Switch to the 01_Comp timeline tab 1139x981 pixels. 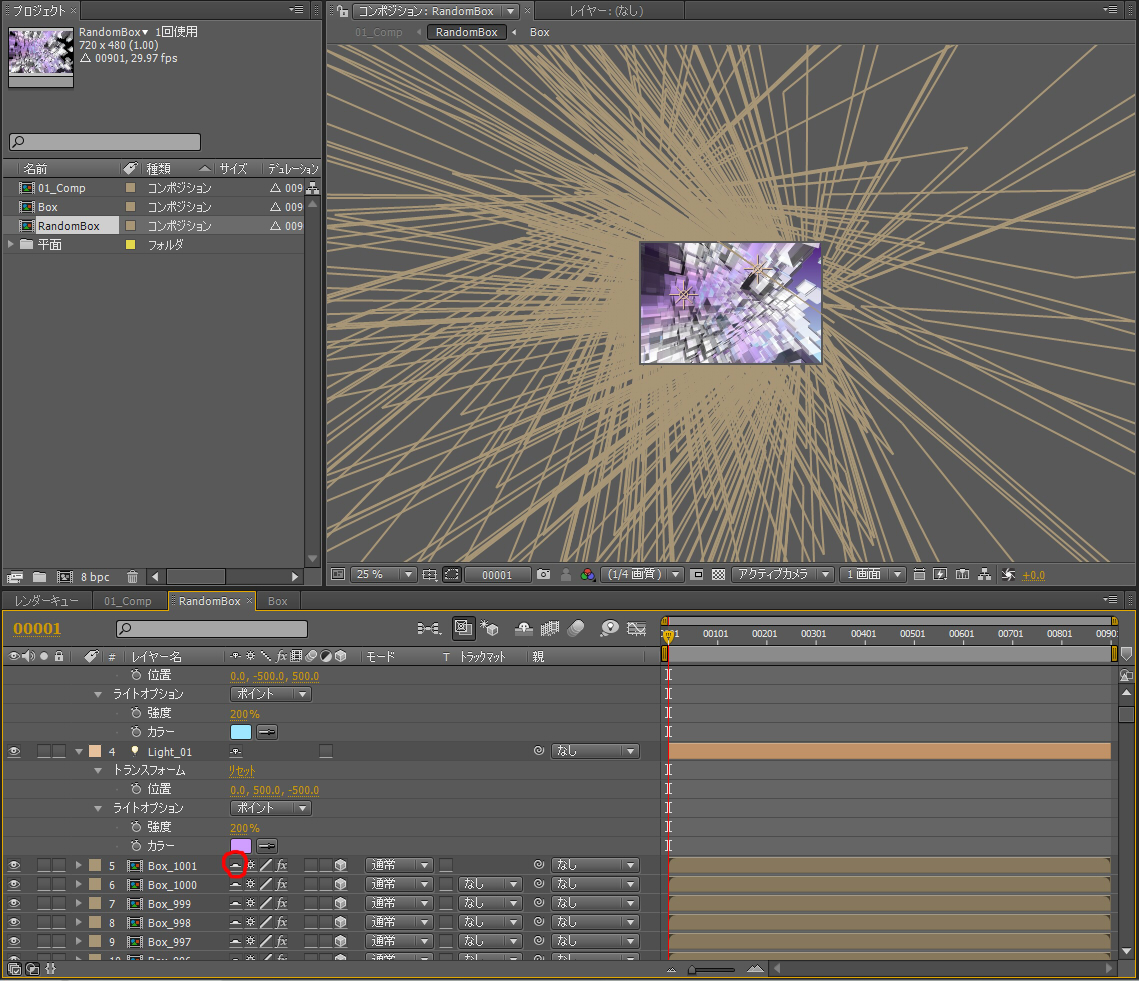pyautogui.click(x=128, y=601)
